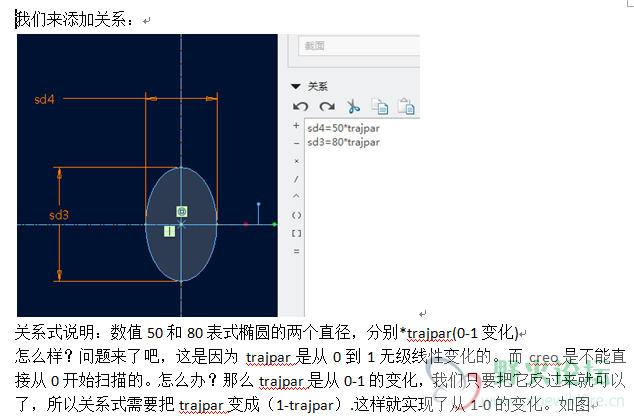Image resolution: width=634 pixels, height=419 pixels.
Task: Click the paste clipboard icon
Action: coord(406,107)
